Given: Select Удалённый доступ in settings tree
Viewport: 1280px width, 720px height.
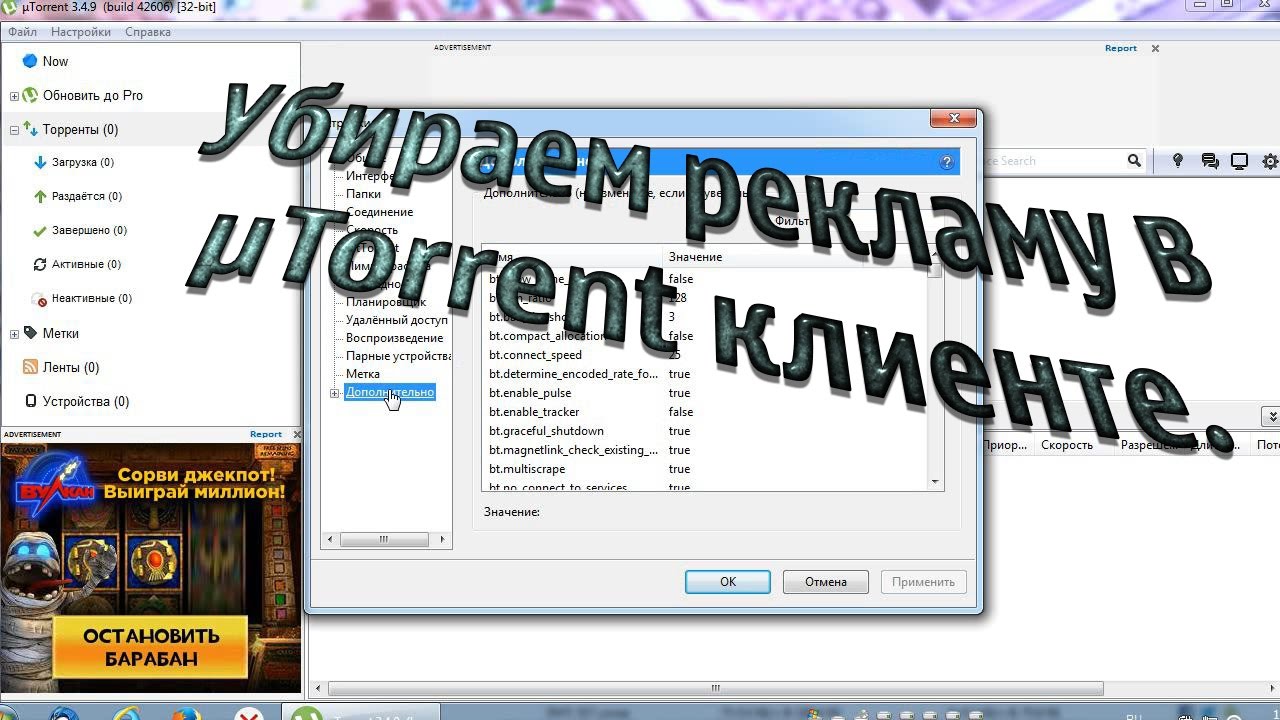Looking at the screenshot, I should [397, 320].
